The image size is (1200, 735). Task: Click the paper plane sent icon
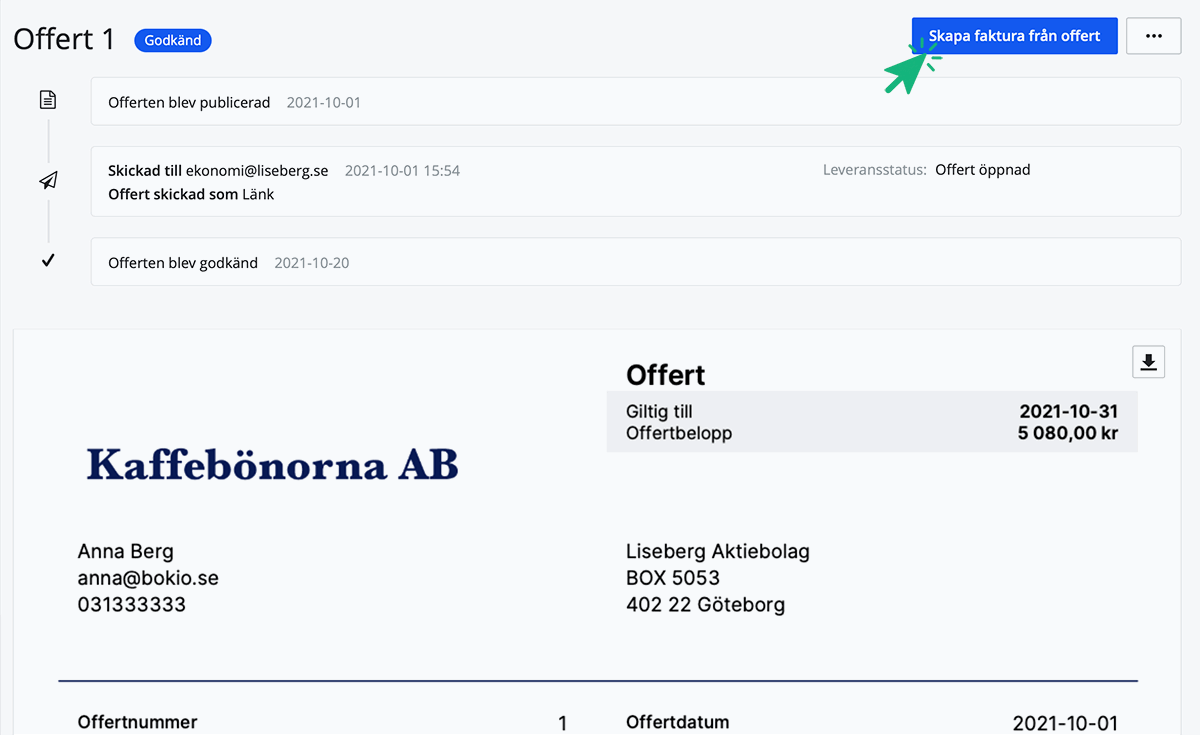48,180
